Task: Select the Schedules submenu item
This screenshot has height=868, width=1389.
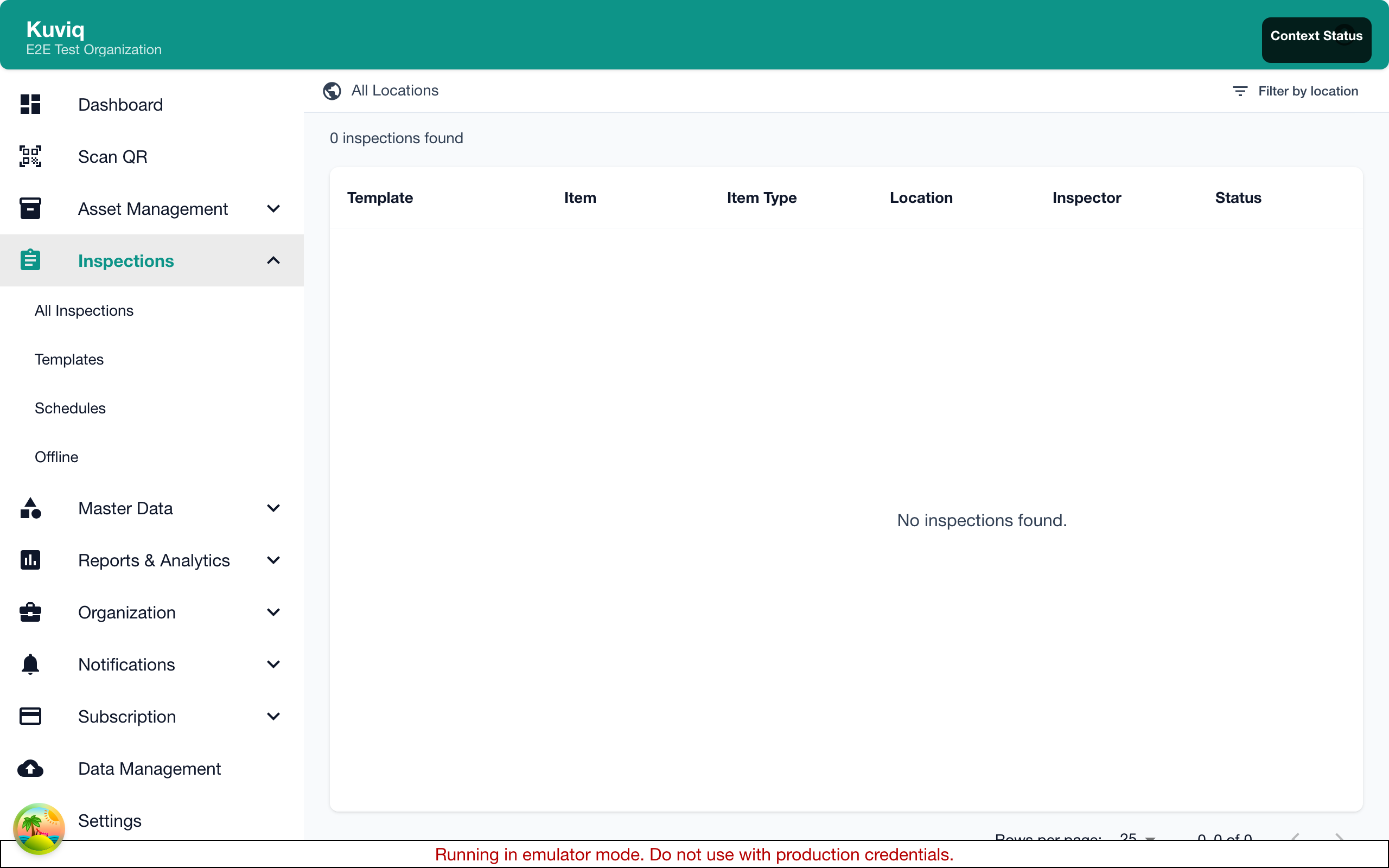Action: 70,408
